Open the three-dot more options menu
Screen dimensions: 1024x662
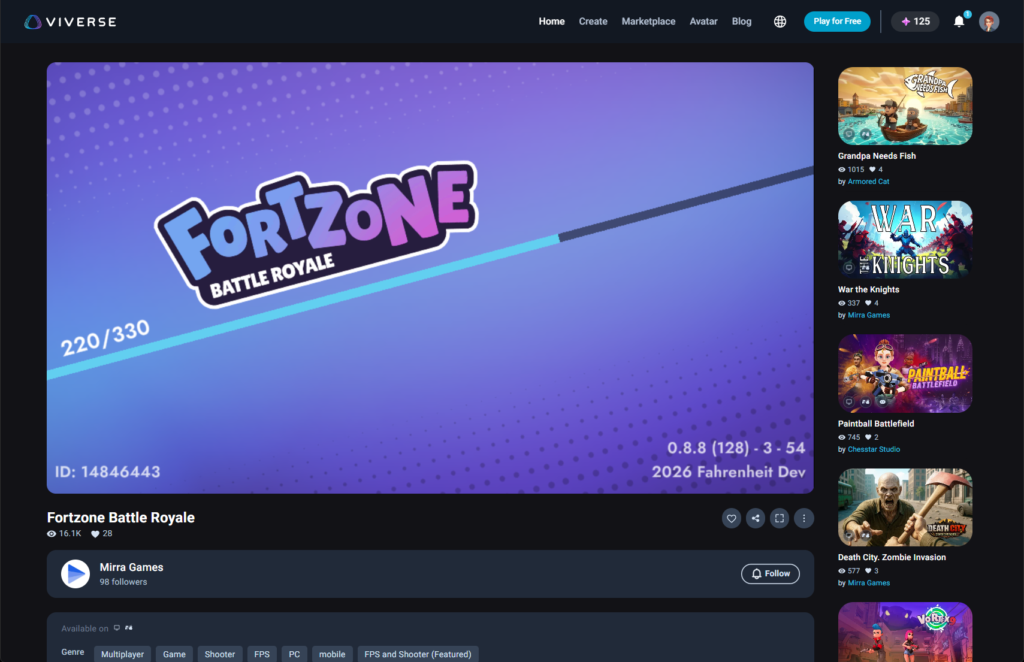click(804, 518)
